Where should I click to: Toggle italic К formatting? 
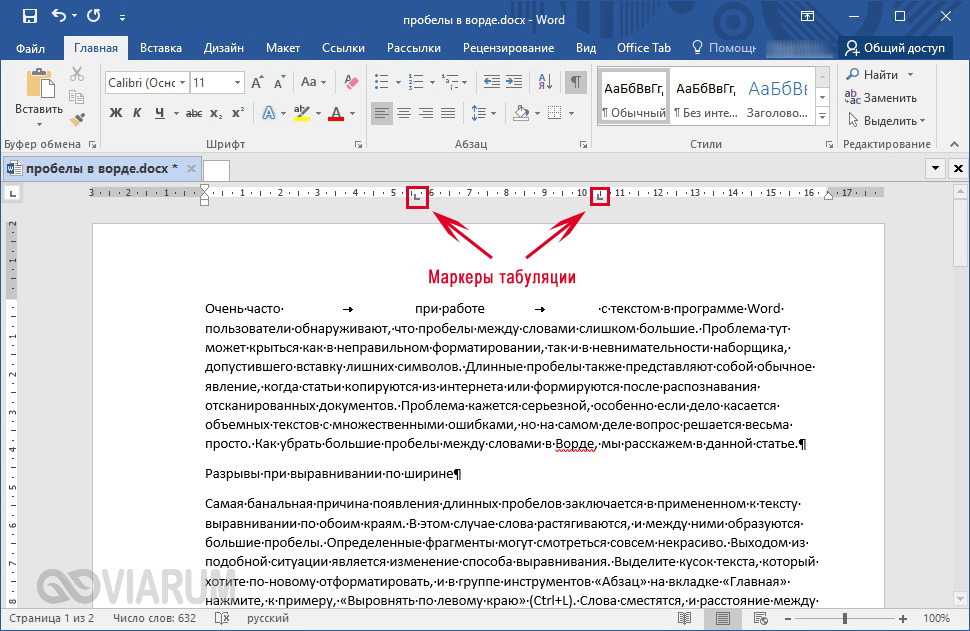tap(137, 113)
